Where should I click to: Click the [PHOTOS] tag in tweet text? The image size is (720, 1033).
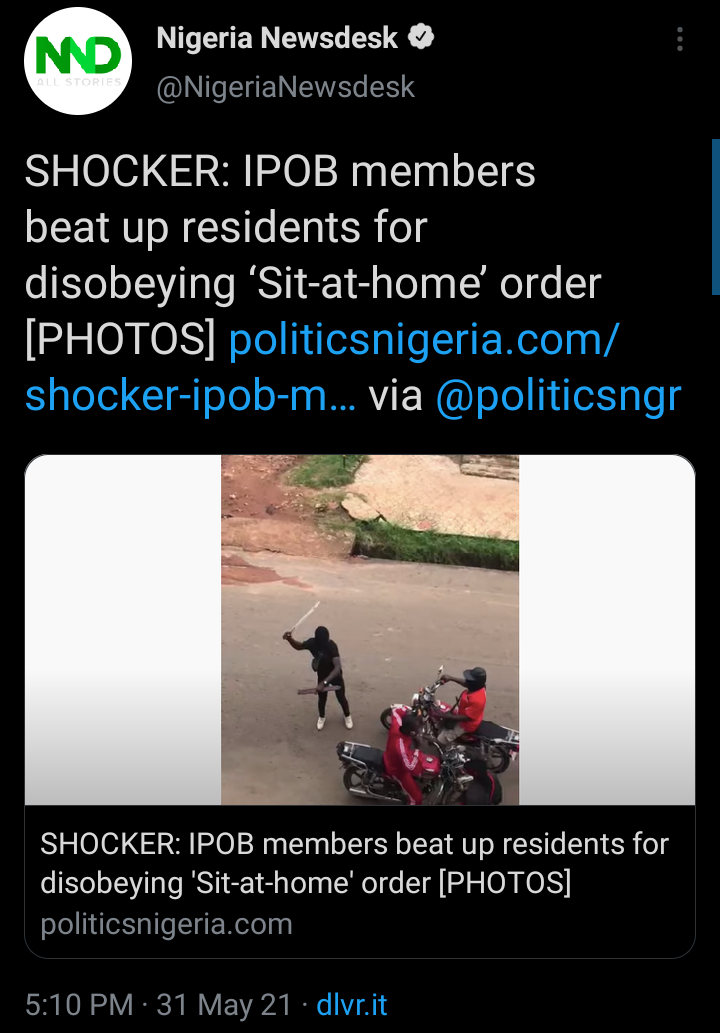[121, 340]
